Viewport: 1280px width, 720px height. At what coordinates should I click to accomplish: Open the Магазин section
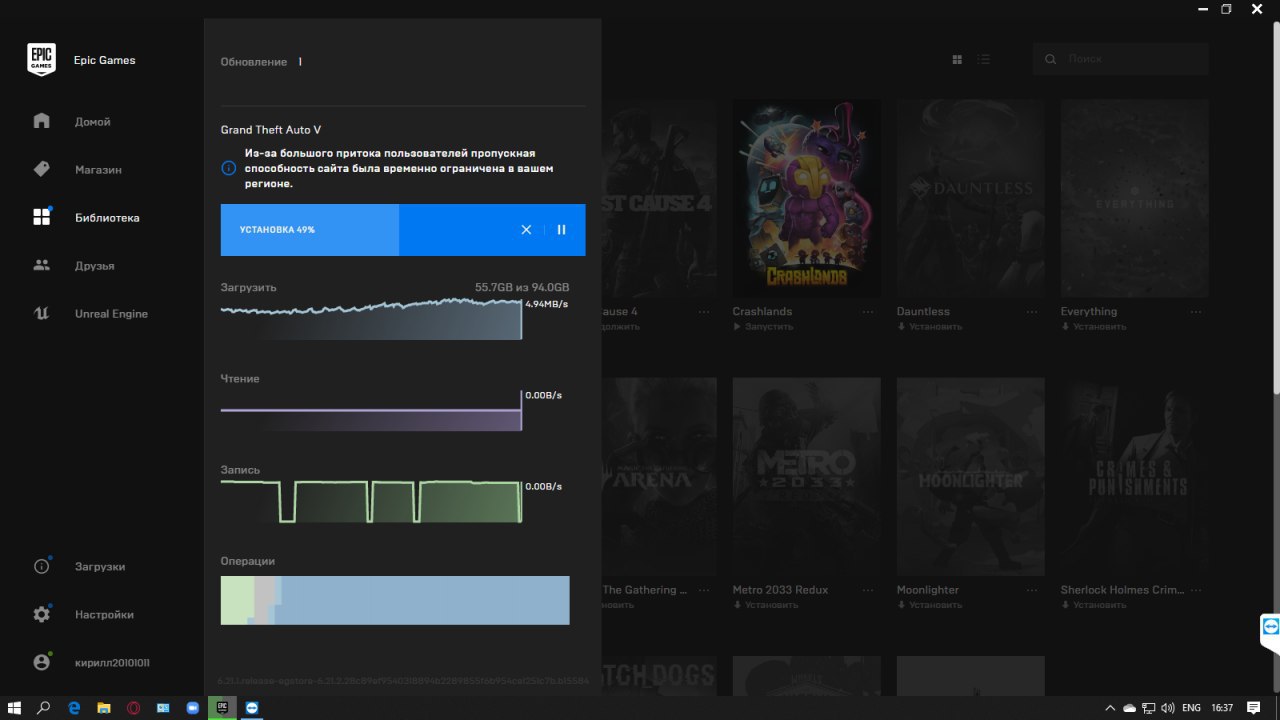98,170
